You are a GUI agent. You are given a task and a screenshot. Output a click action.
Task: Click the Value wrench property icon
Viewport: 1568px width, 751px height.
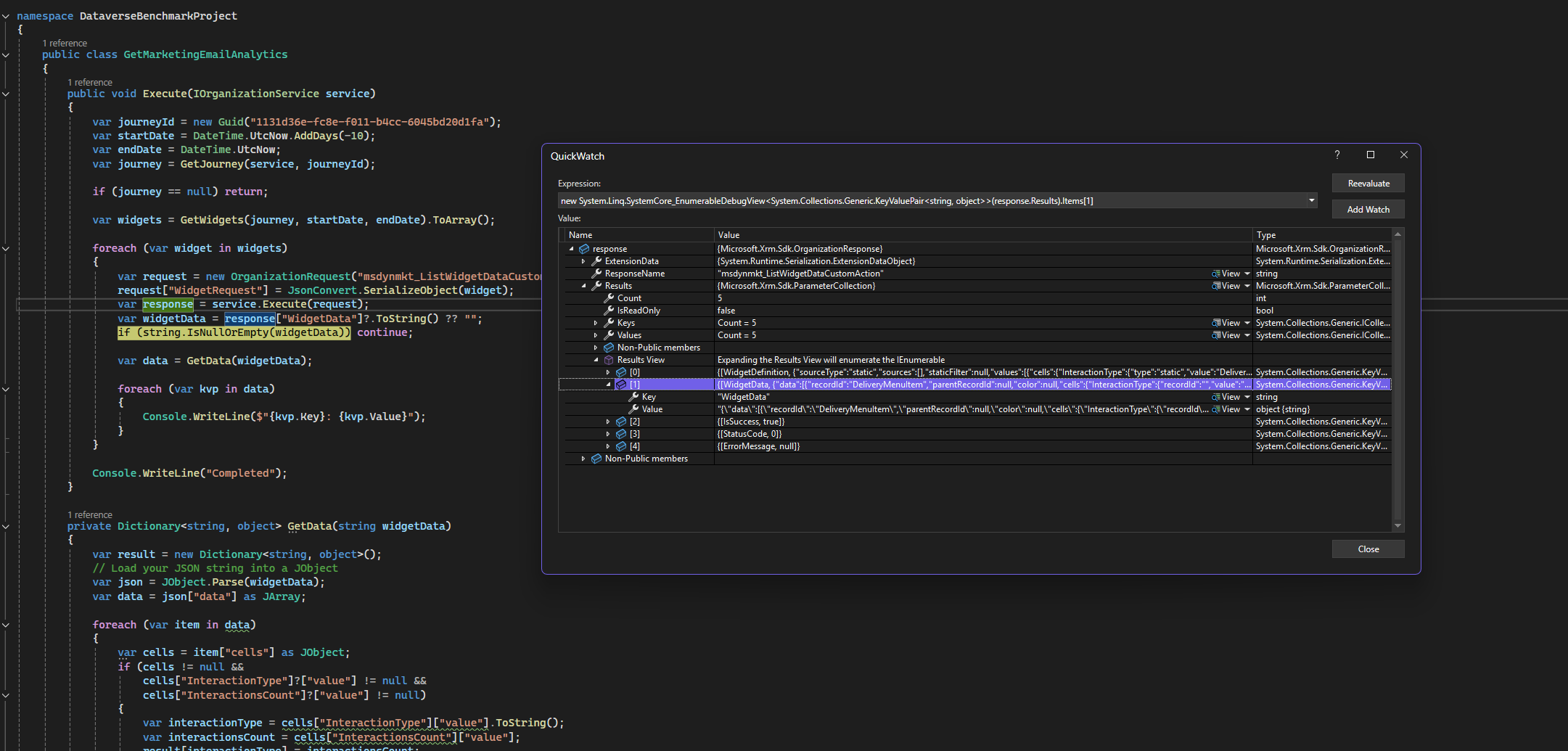[x=633, y=409]
